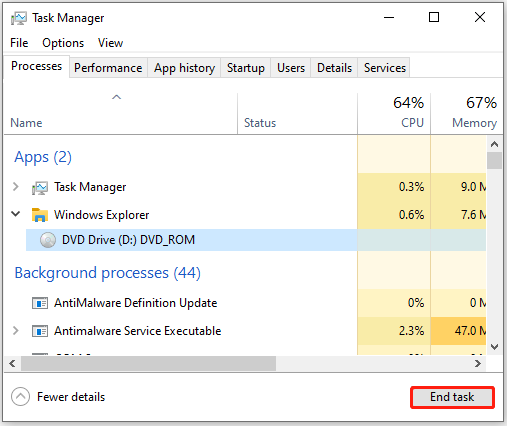Select the Windows Explorer process name
Screen dimensions: 507x426
(101, 215)
